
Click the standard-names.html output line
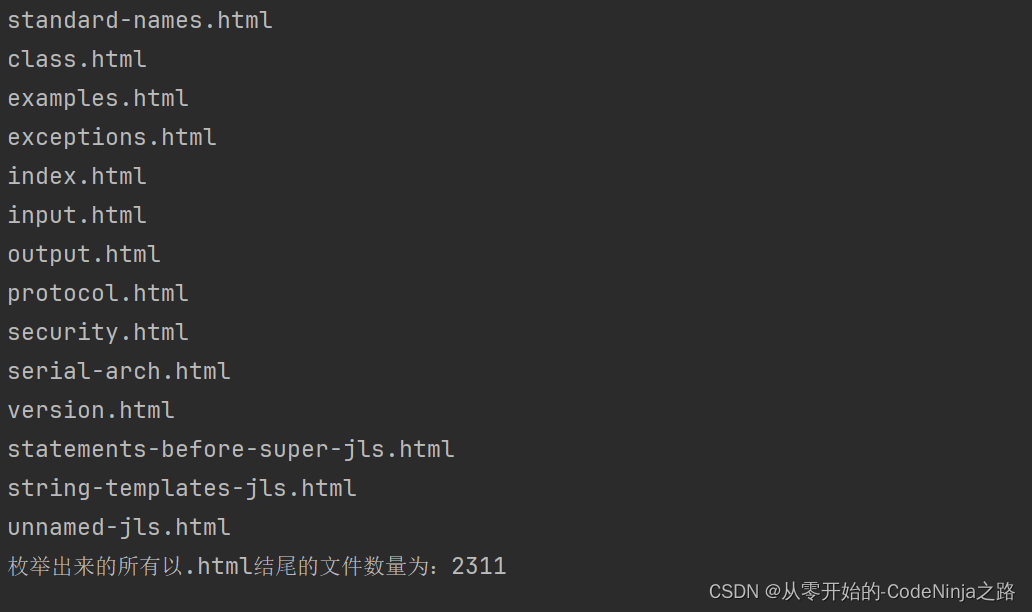[140, 21]
